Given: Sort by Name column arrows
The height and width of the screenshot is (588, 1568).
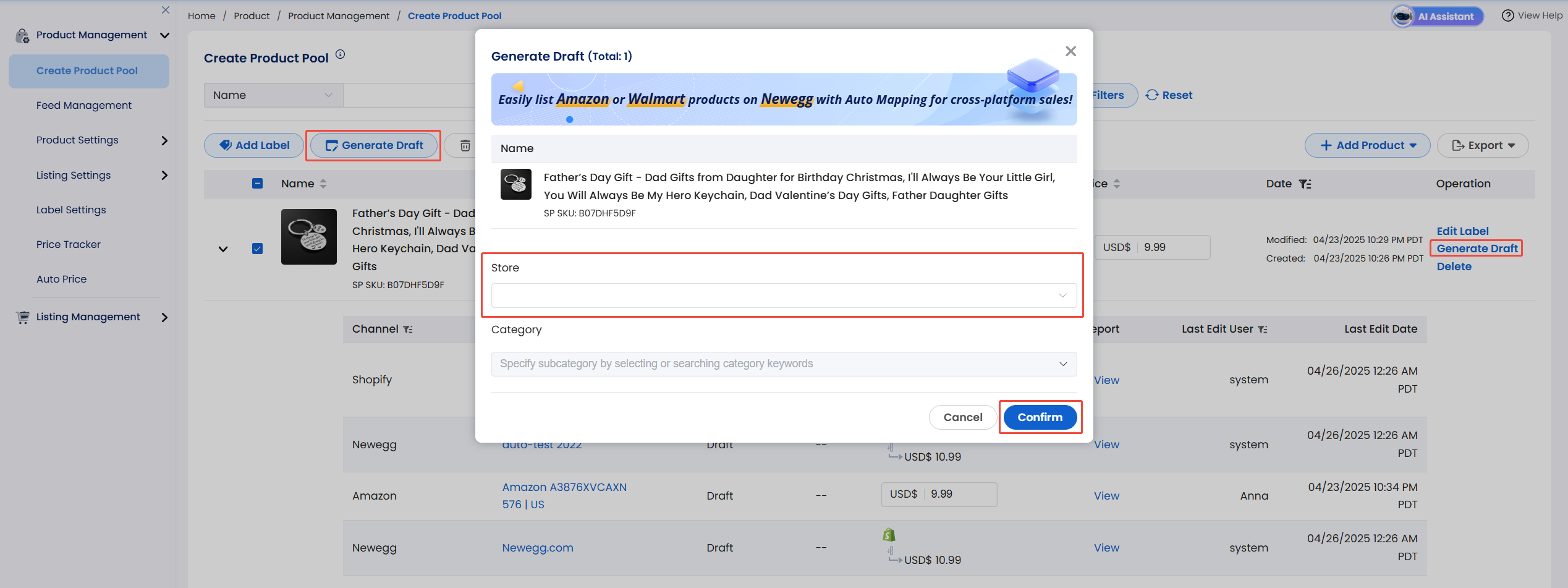Looking at the screenshot, I should click(x=323, y=184).
